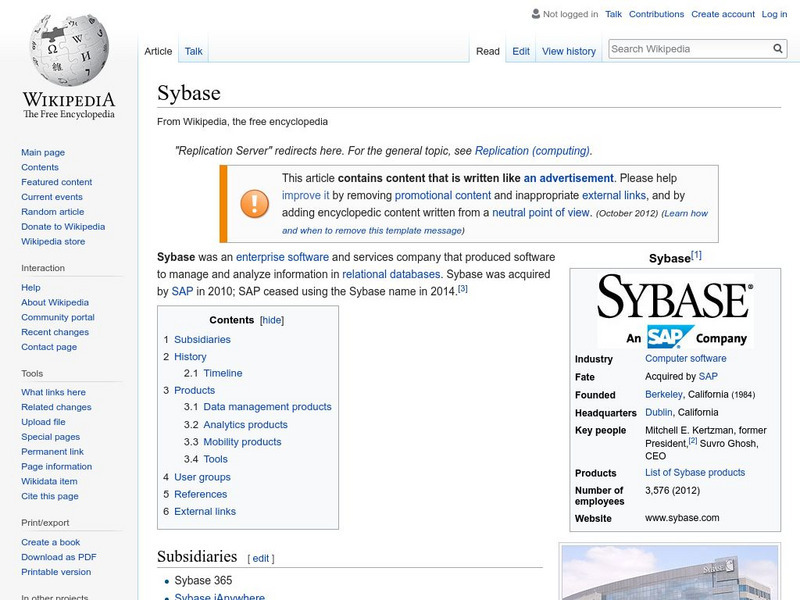This screenshot has height=600, width=800.
Task: Open reference [1] next to Sybase heading
Action: (697, 253)
